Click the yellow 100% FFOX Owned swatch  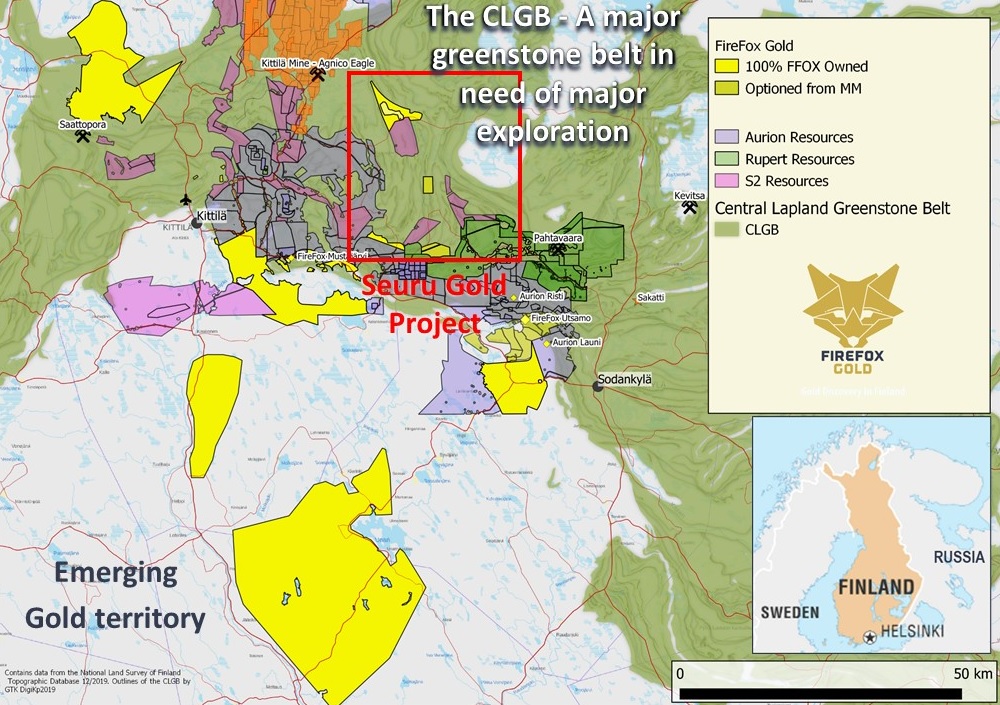point(726,66)
